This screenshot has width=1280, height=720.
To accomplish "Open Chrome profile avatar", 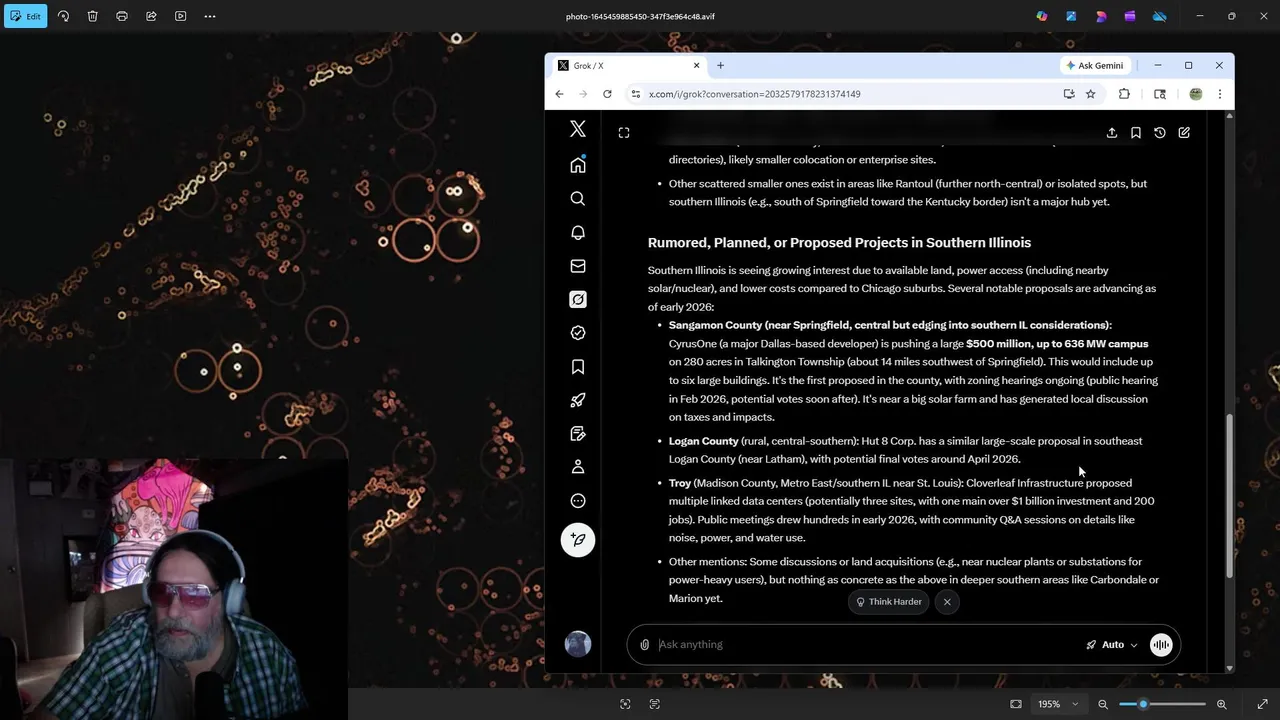I will (1196, 94).
